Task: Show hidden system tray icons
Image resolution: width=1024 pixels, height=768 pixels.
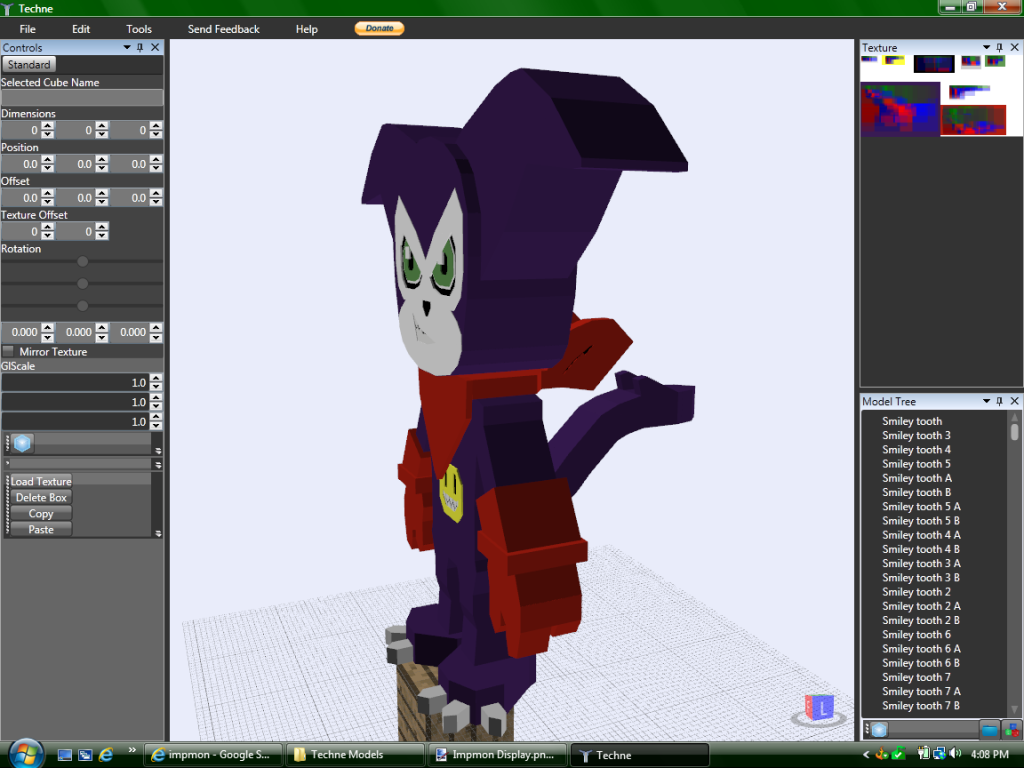Action: (x=866, y=754)
